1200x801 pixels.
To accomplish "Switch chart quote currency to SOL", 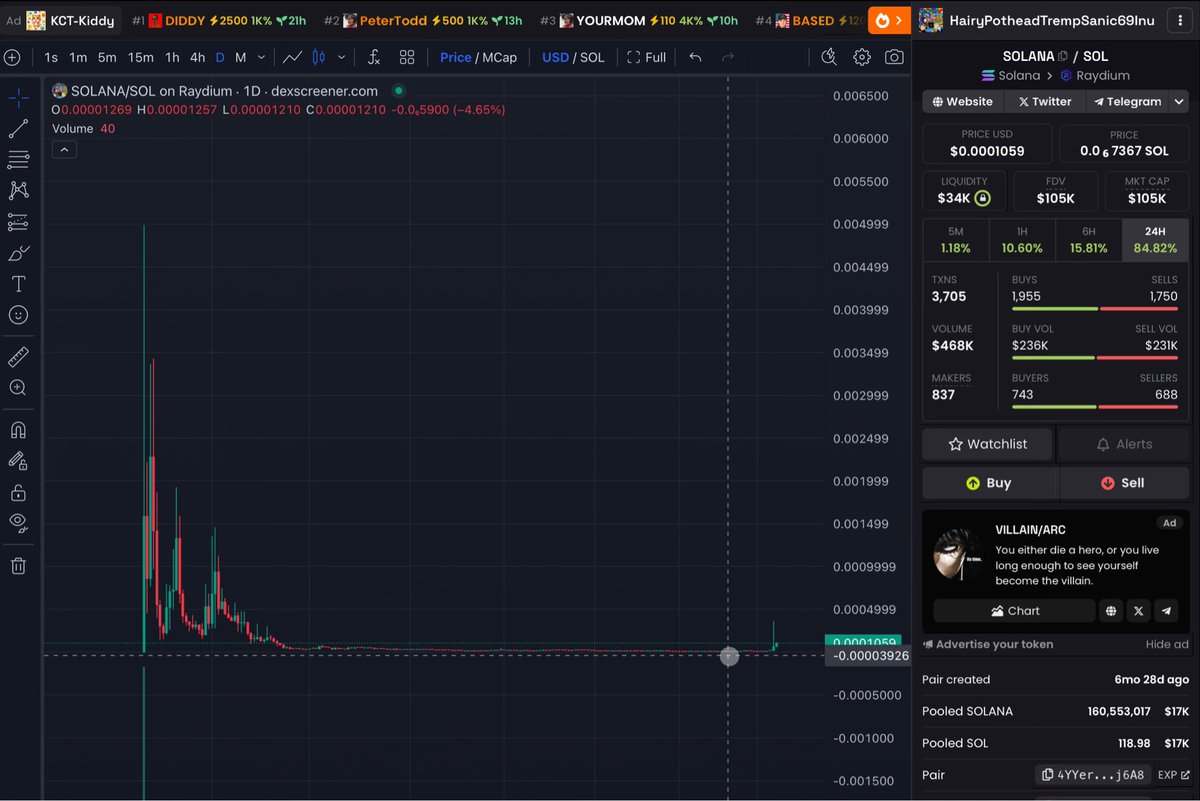I will click(x=592, y=57).
